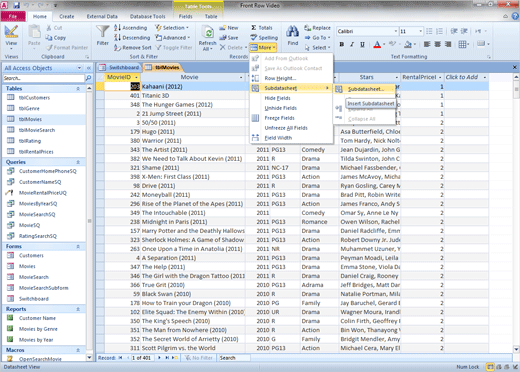Open the File tab
520x372 pixels.
tap(13, 16)
